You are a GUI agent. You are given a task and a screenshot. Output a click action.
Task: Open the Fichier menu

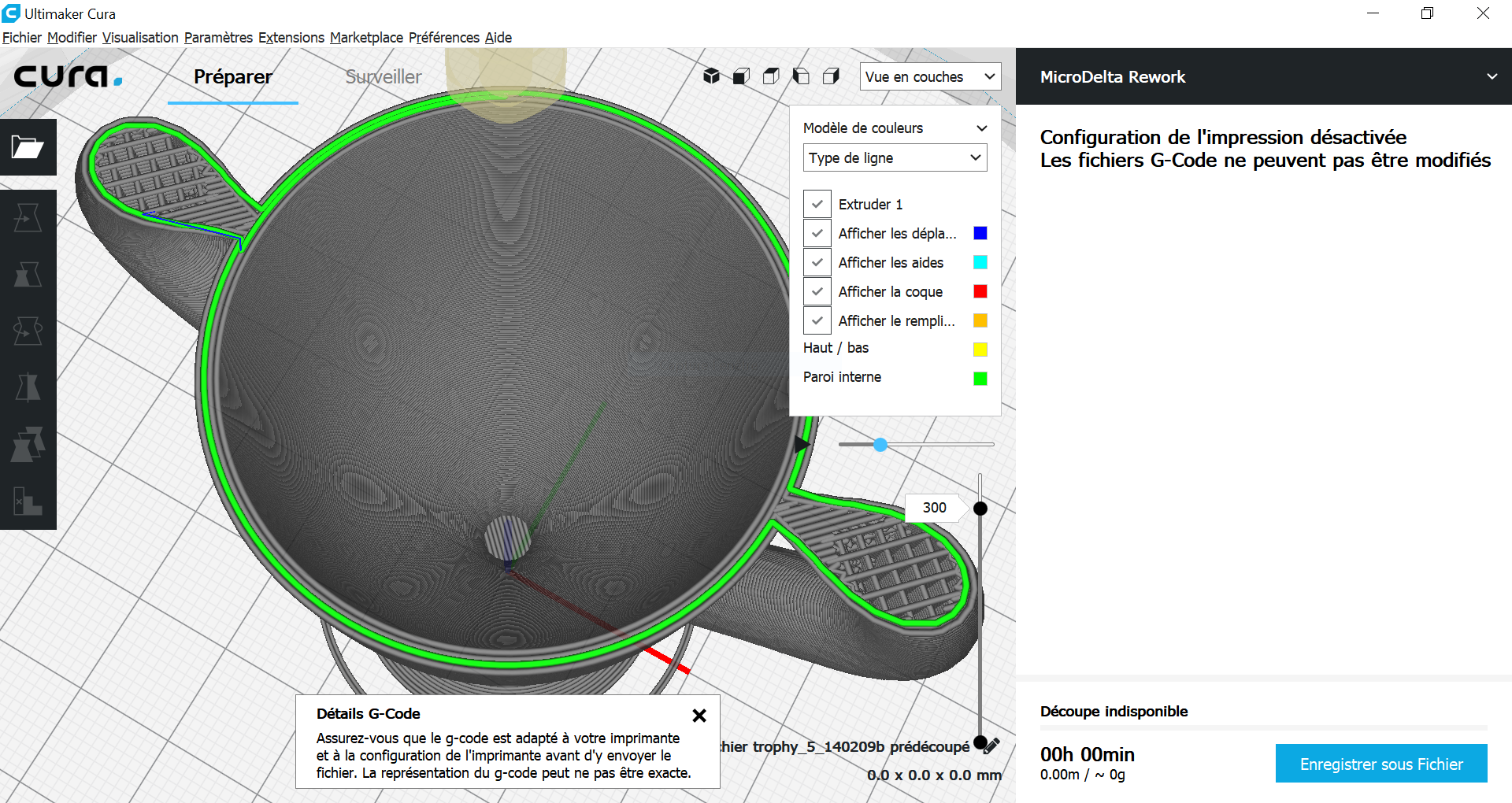[22, 37]
